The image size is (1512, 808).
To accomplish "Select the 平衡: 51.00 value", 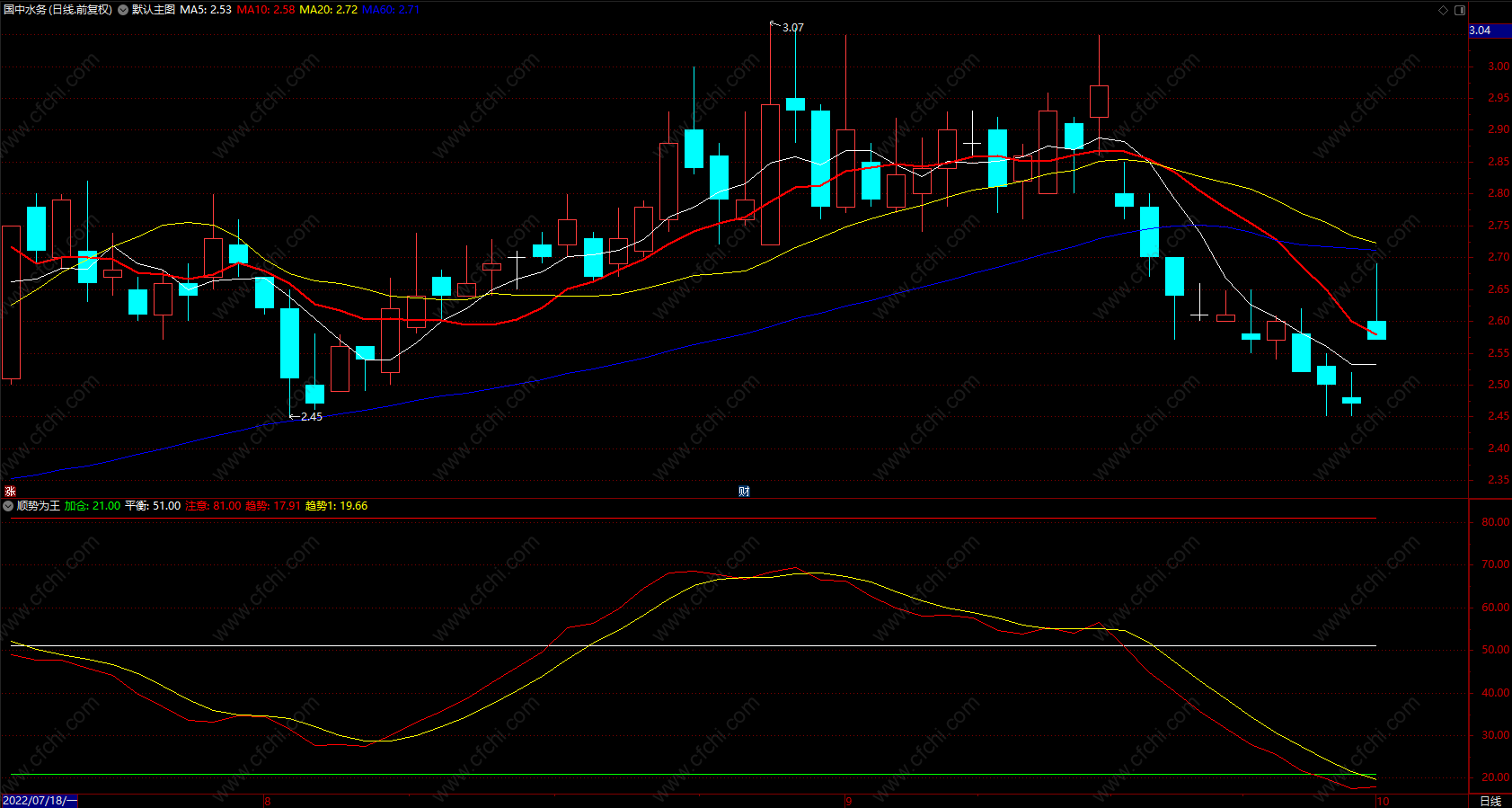I will point(153,506).
